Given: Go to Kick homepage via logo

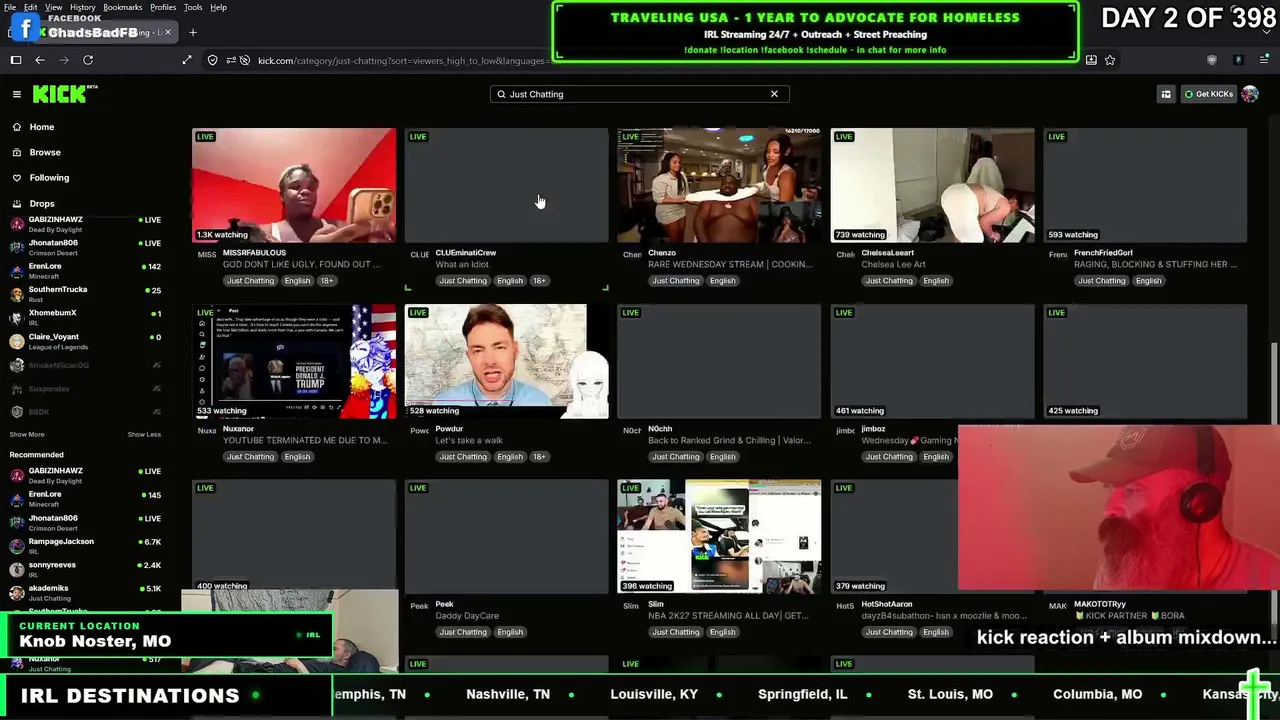Looking at the screenshot, I should pos(65,94).
